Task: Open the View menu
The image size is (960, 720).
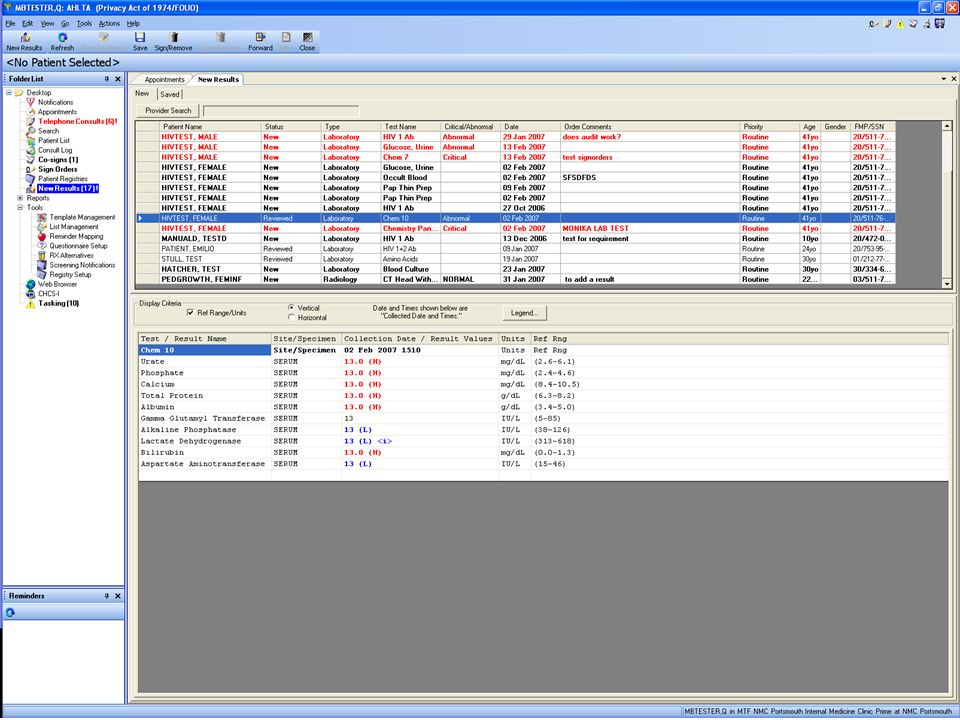Action: point(47,23)
